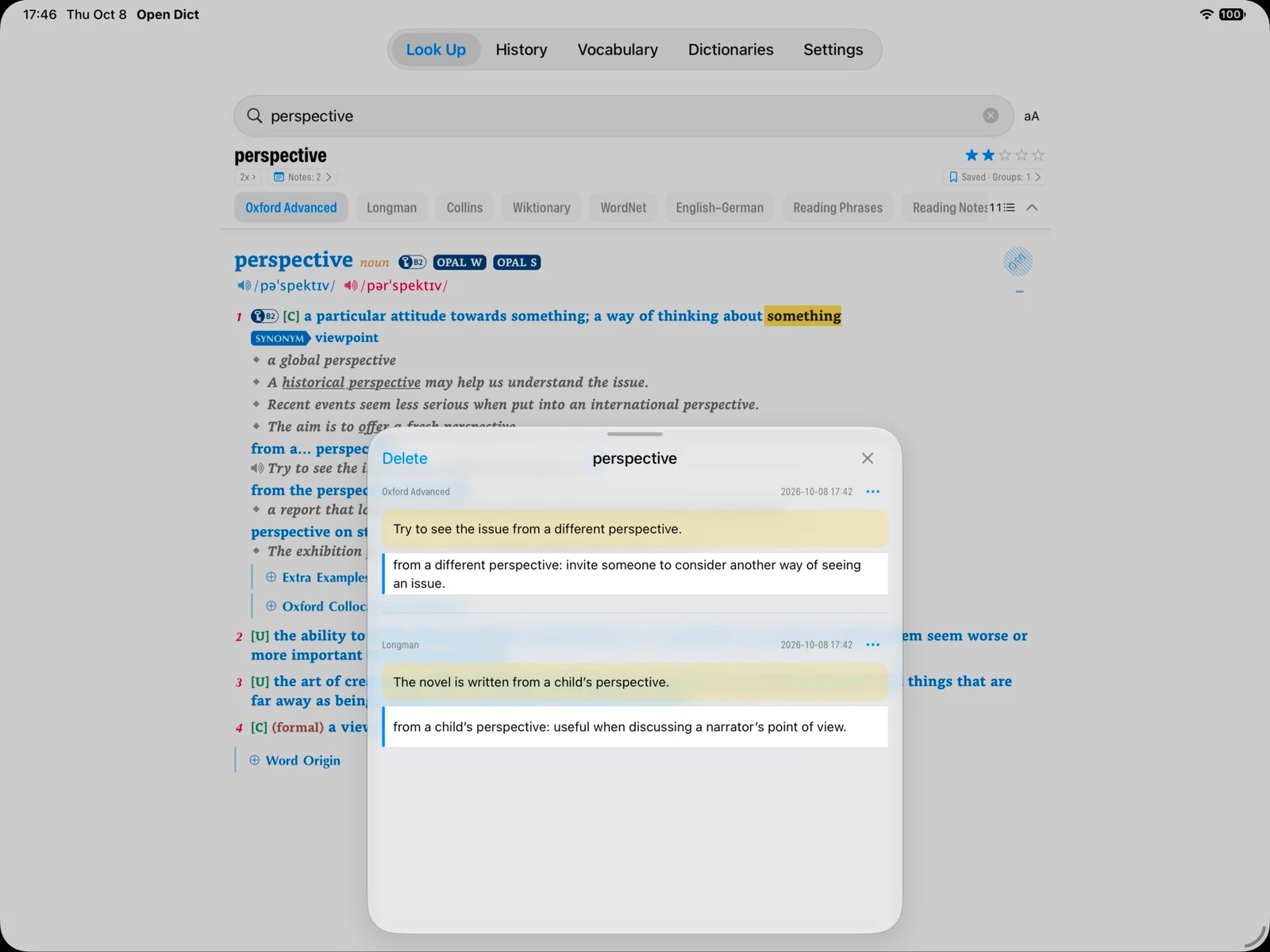The image size is (1270, 952).
Task: Tap the 'Recent events seem less serious' example
Action: coord(513,405)
